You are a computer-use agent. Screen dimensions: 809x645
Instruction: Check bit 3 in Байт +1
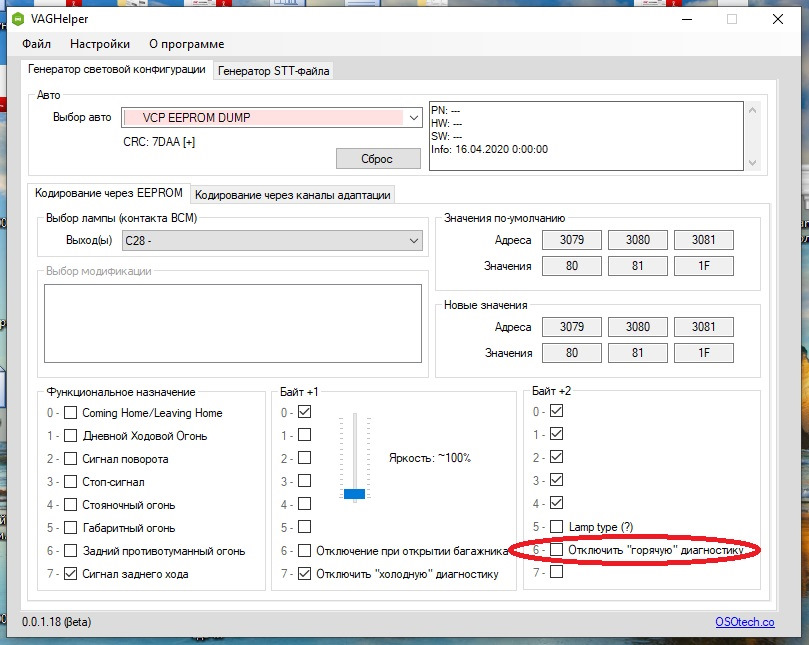[304, 480]
